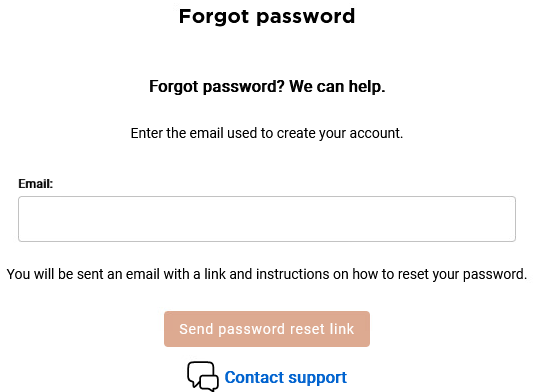
Task: Click the 'Enter the email used' instruction text
Action: 267,133
